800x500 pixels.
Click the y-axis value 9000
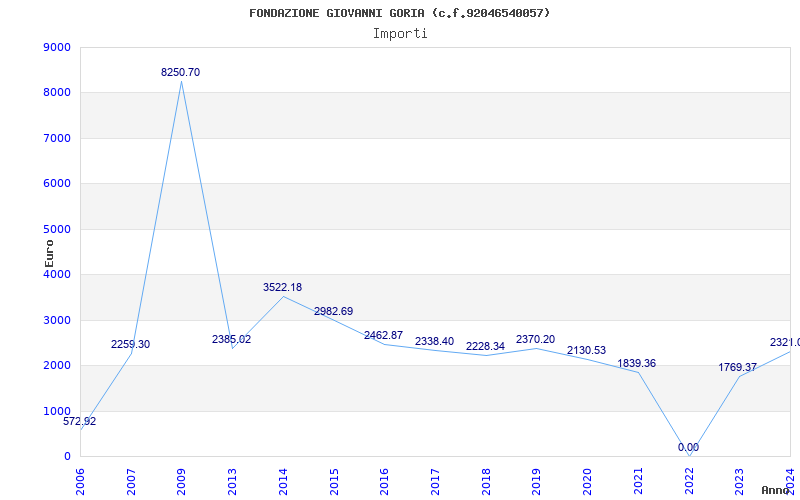point(57,47)
